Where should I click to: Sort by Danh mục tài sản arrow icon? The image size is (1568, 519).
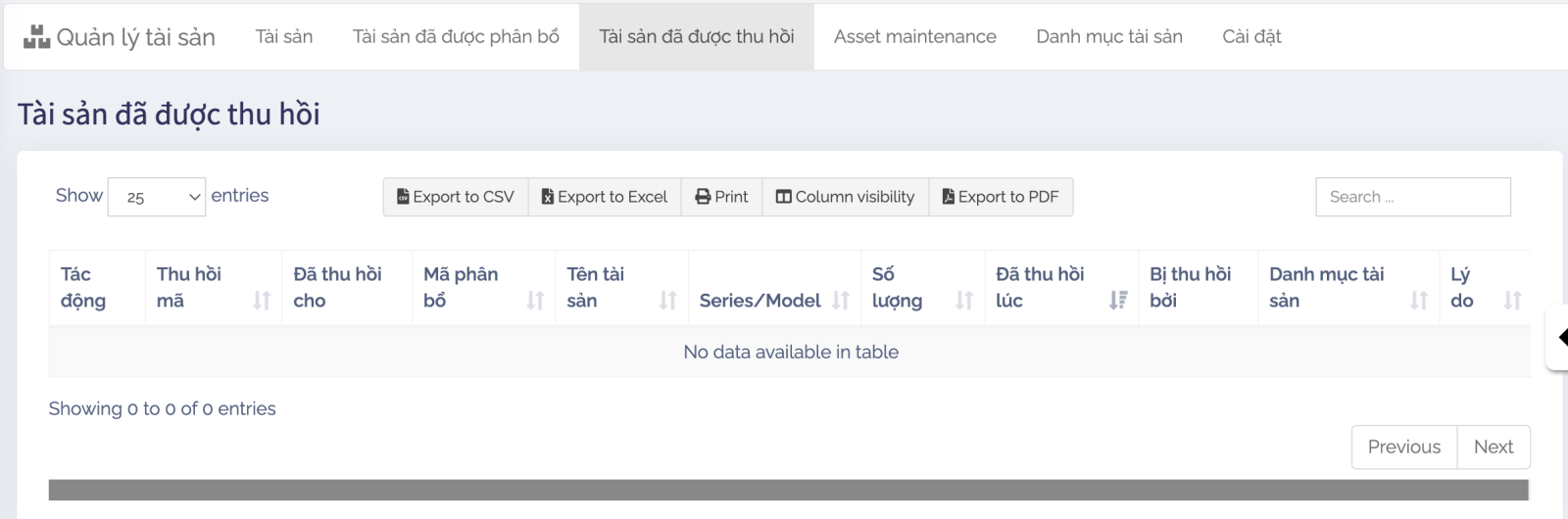pos(1418,301)
